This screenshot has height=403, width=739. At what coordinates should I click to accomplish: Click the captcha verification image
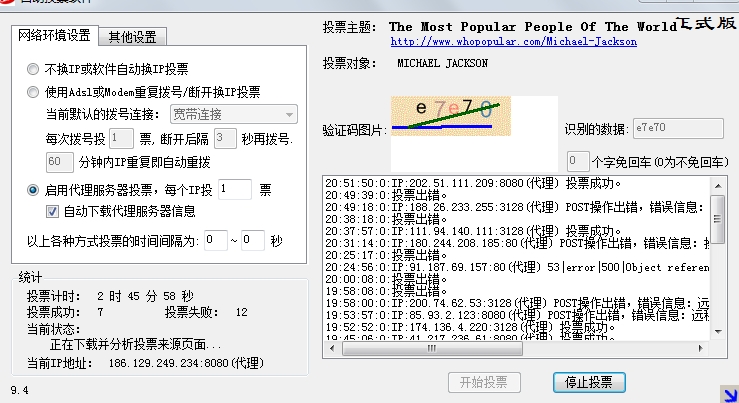pyautogui.click(x=451, y=116)
